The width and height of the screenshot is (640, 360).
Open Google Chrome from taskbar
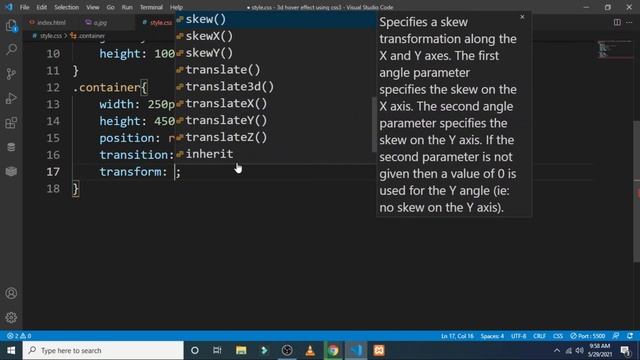[x=333, y=350]
